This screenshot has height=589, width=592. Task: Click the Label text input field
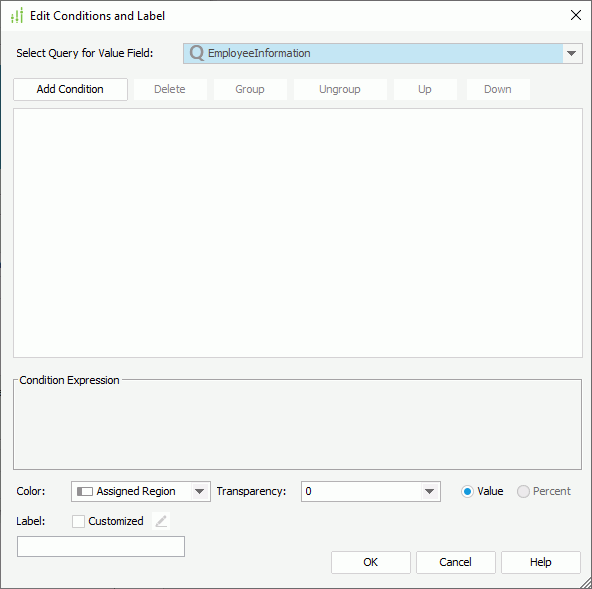pyautogui.click(x=101, y=546)
